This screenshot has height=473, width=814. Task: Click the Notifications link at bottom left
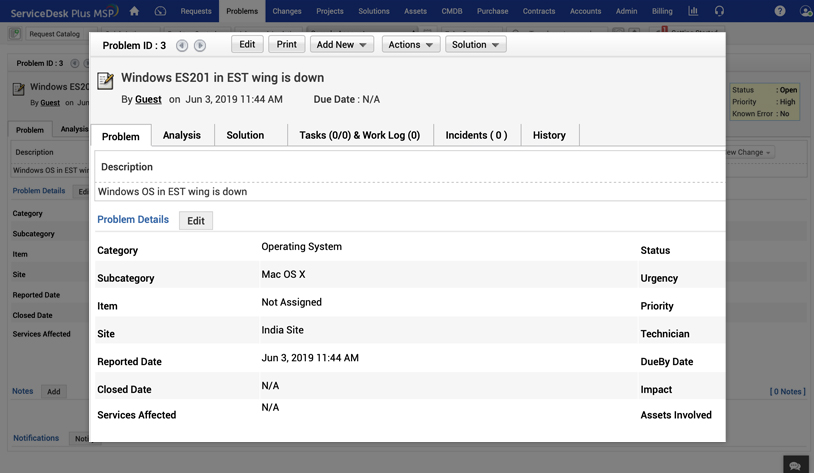coord(36,438)
